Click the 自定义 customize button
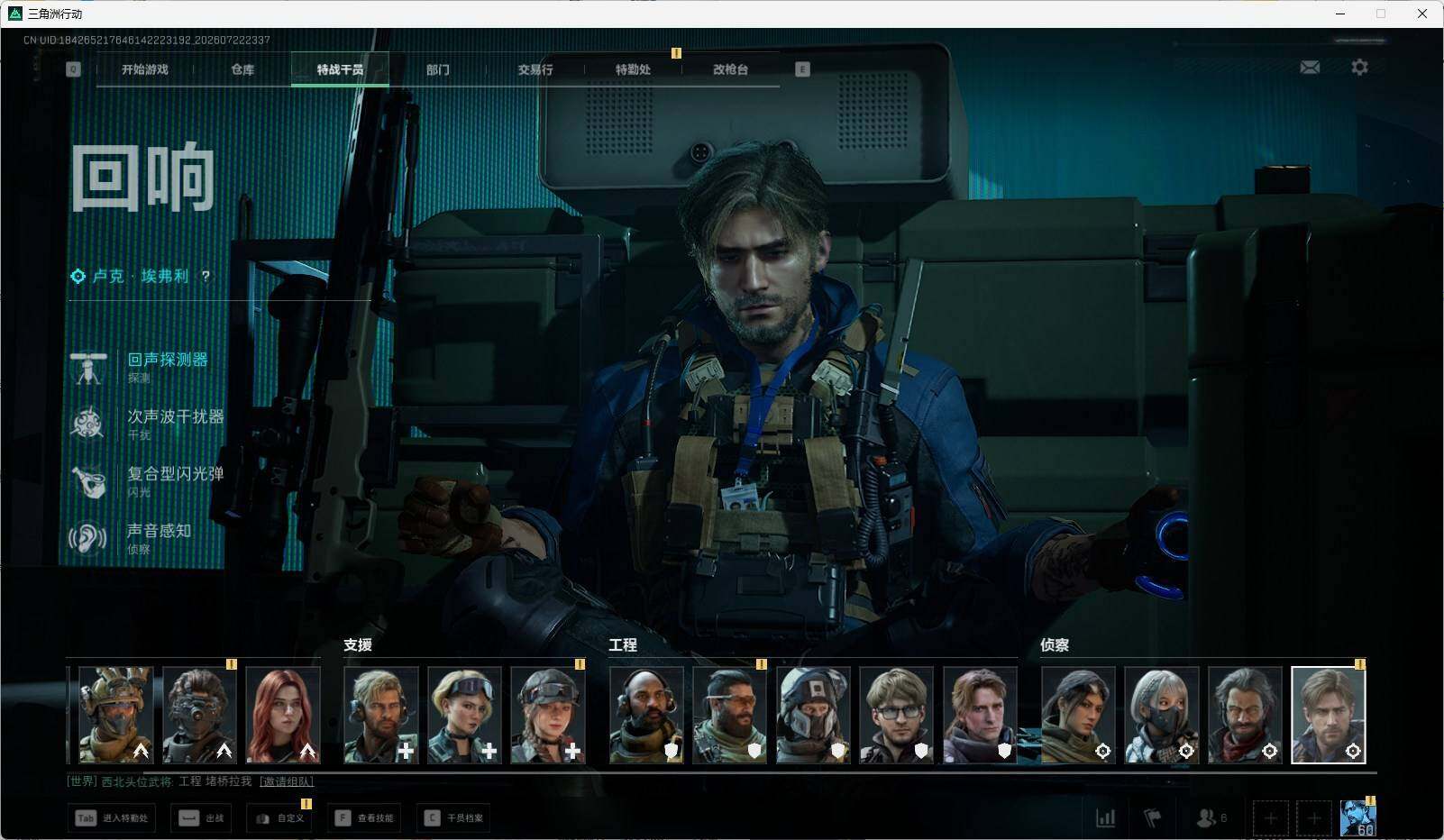Screen dimensions: 1444x840 (x=279, y=818)
